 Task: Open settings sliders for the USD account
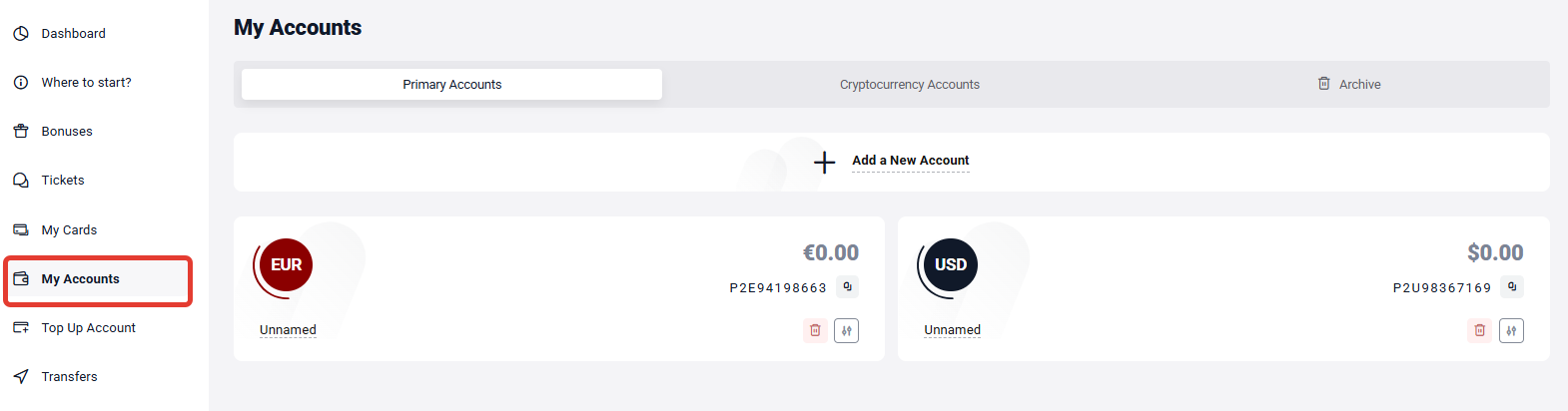coord(1511,330)
